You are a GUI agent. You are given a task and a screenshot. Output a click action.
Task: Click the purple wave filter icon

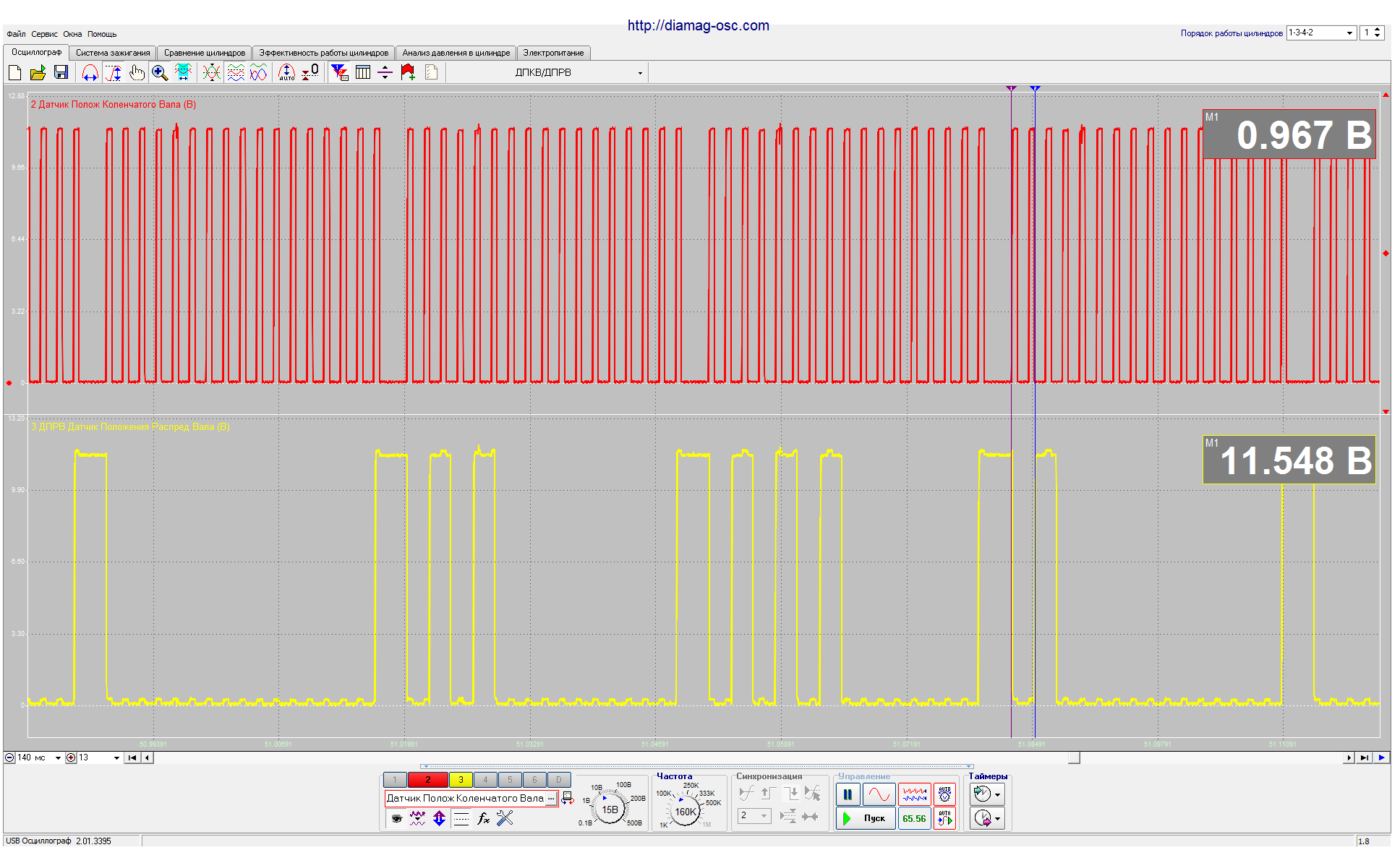tap(417, 818)
